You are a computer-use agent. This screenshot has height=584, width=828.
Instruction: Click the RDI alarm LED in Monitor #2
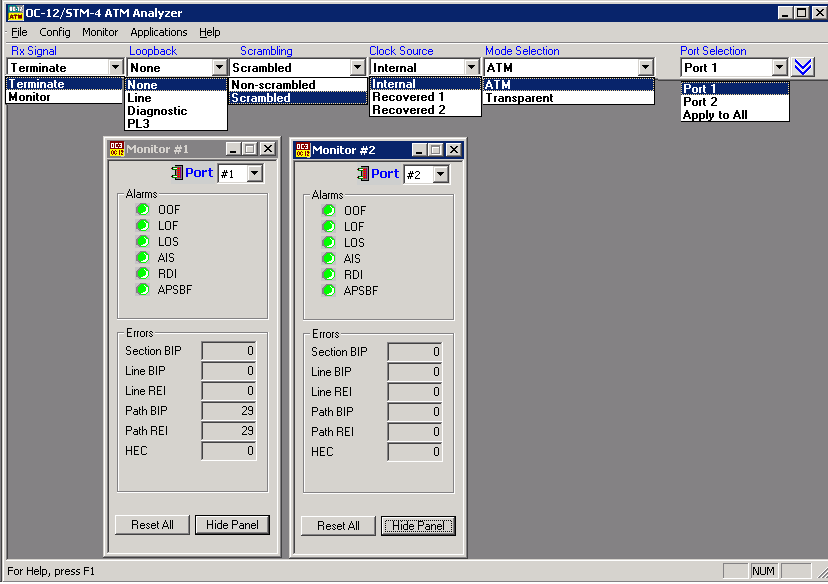coord(328,275)
